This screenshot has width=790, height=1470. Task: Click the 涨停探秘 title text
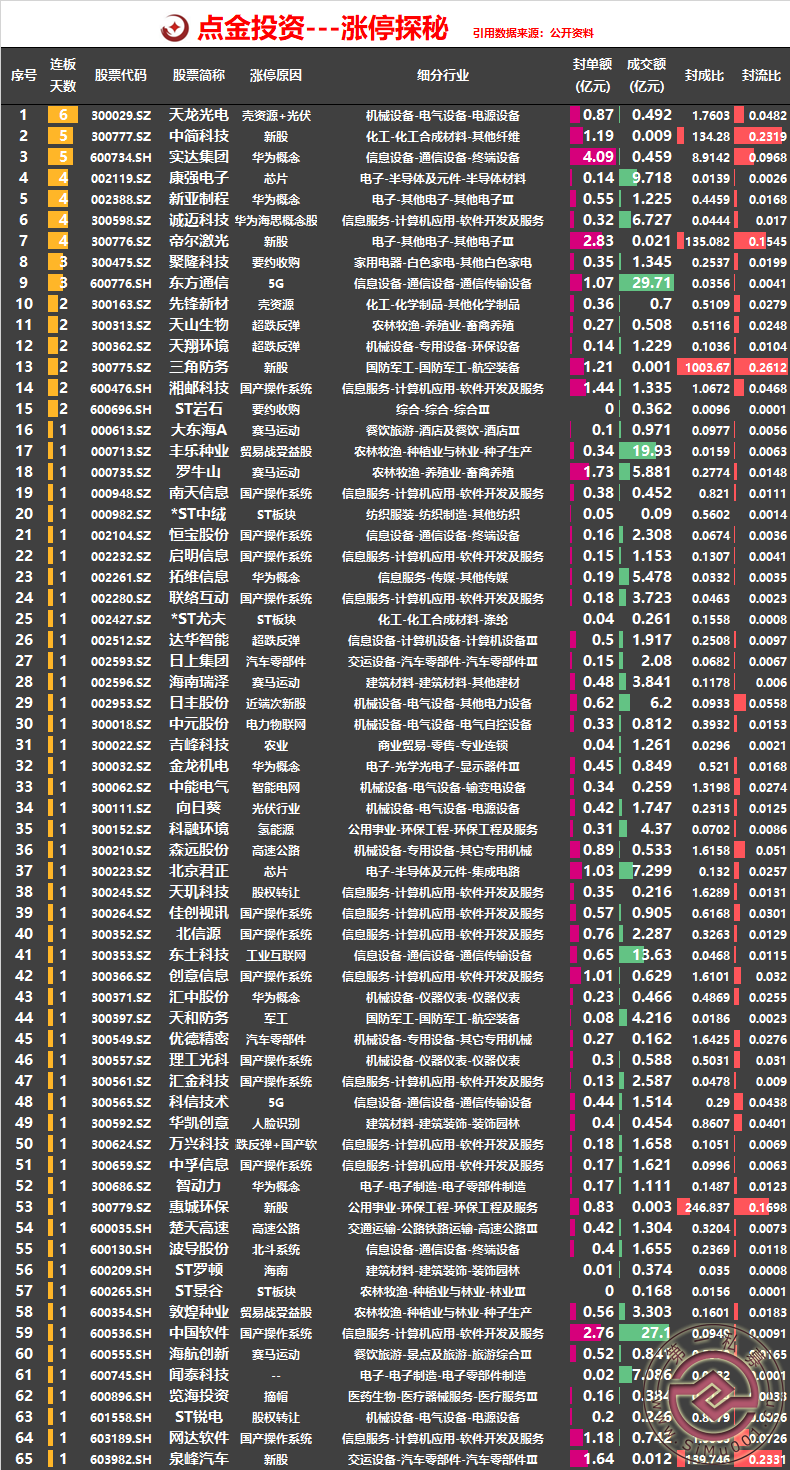[x=395, y=28]
